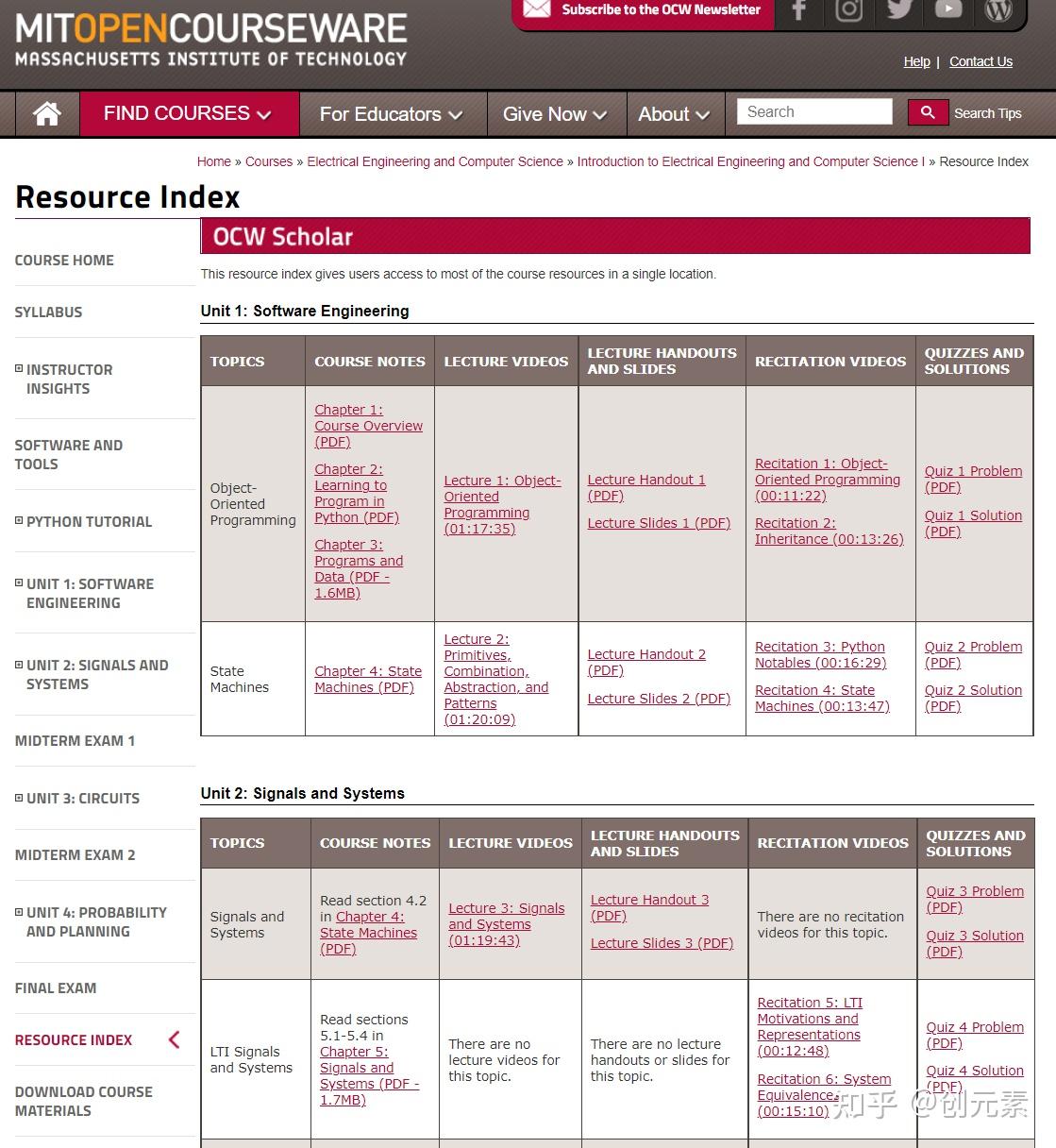Play Recitation 3: Python Notables
Screen dimensions: 1056x1148
coord(821,654)
